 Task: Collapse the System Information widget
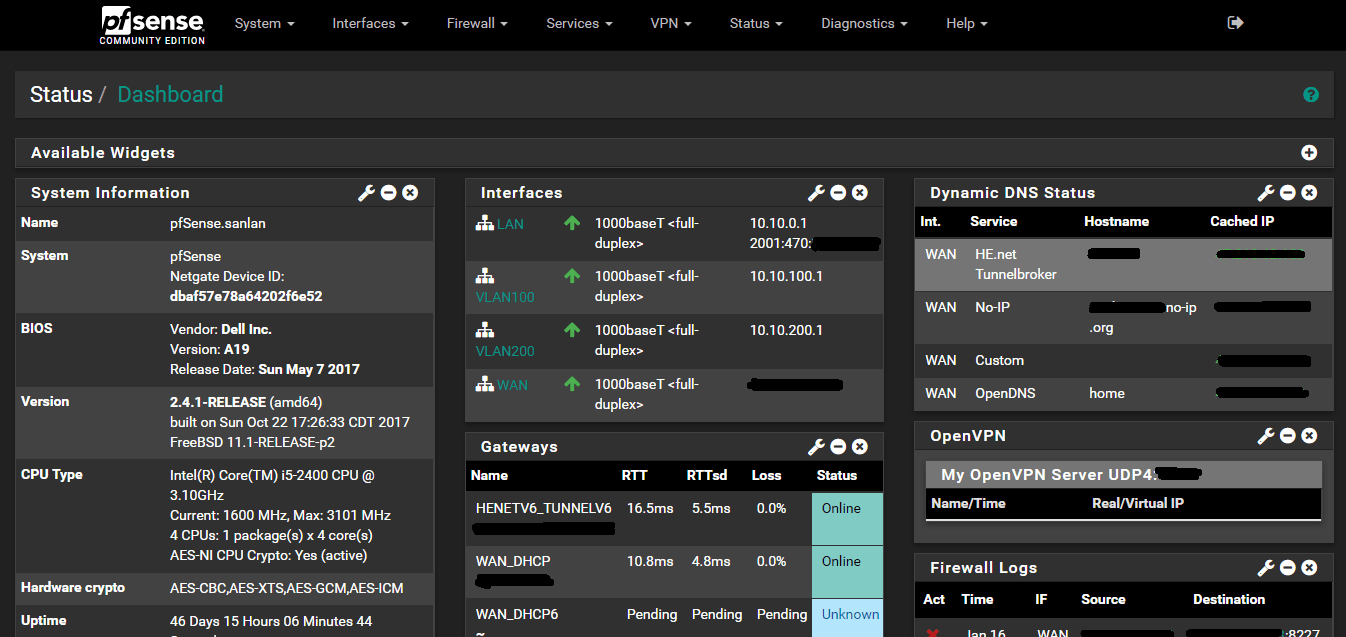click(x=388, y=193)
